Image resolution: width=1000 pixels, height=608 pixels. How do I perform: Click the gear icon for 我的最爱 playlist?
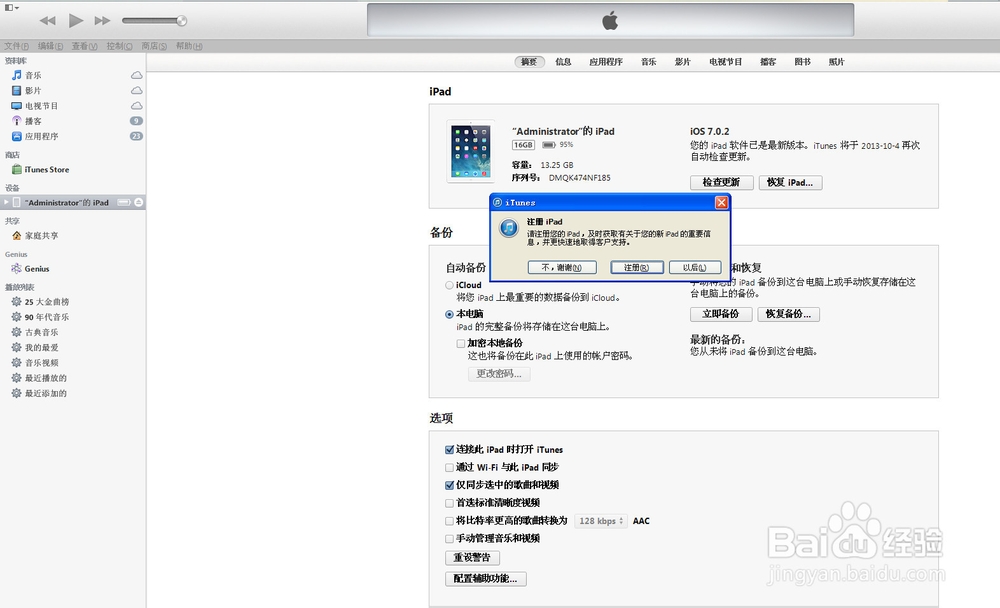click(17, 348)
